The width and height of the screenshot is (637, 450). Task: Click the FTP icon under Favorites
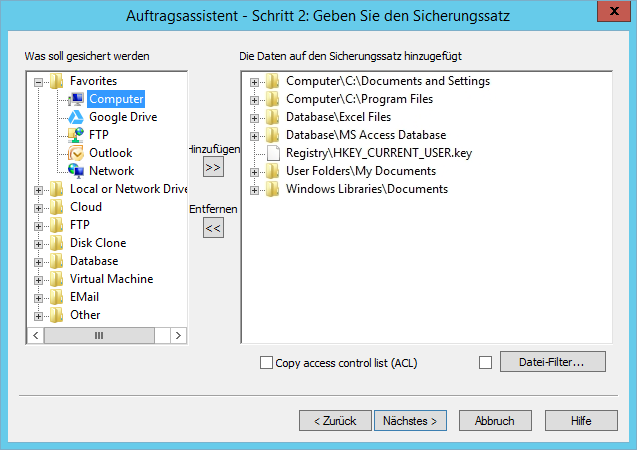click(76, 135)
